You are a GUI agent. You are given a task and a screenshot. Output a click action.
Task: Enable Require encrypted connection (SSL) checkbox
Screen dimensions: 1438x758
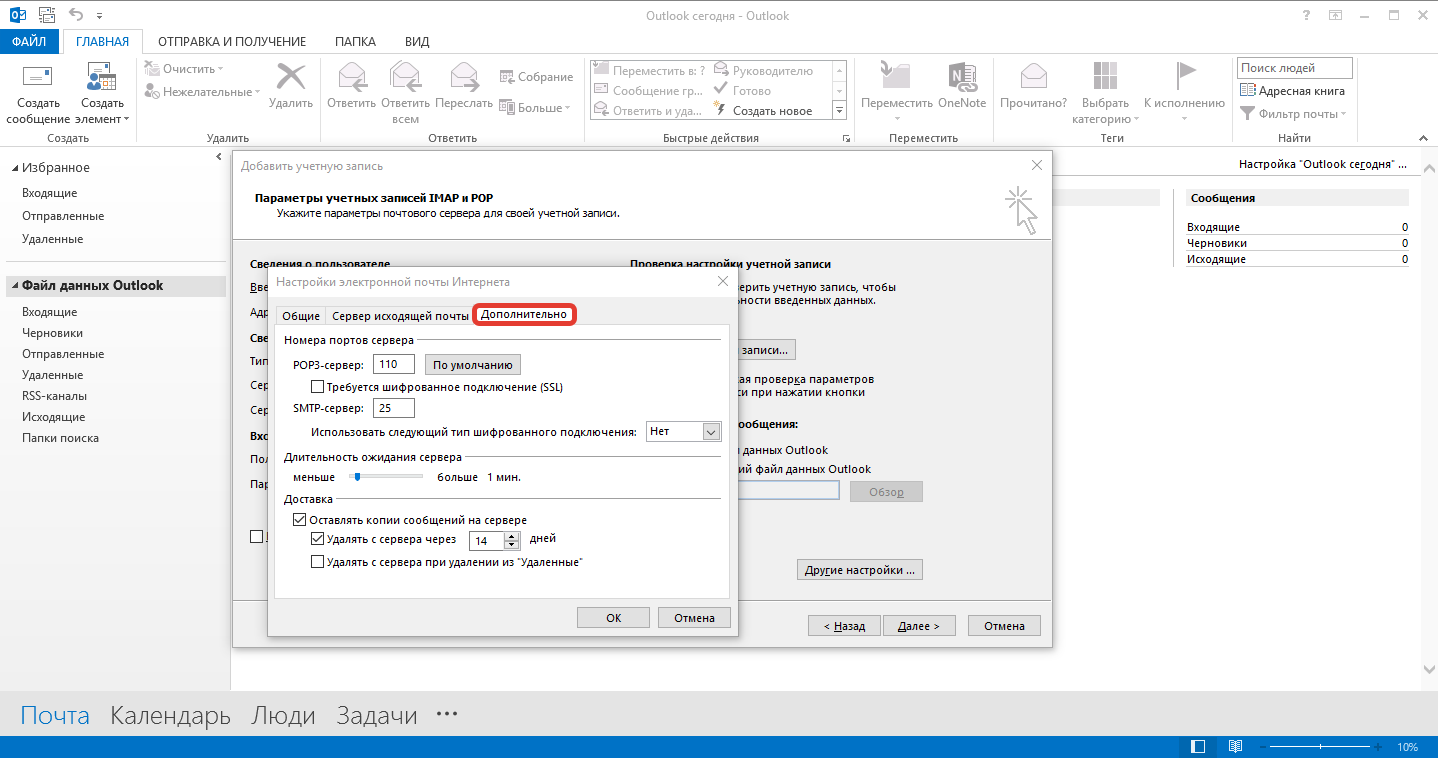tap(318, 387)
